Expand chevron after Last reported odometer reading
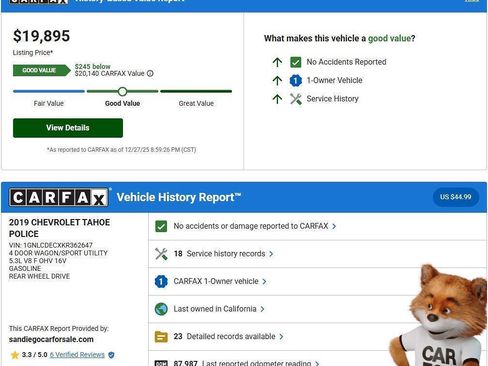 coord(317,363)
